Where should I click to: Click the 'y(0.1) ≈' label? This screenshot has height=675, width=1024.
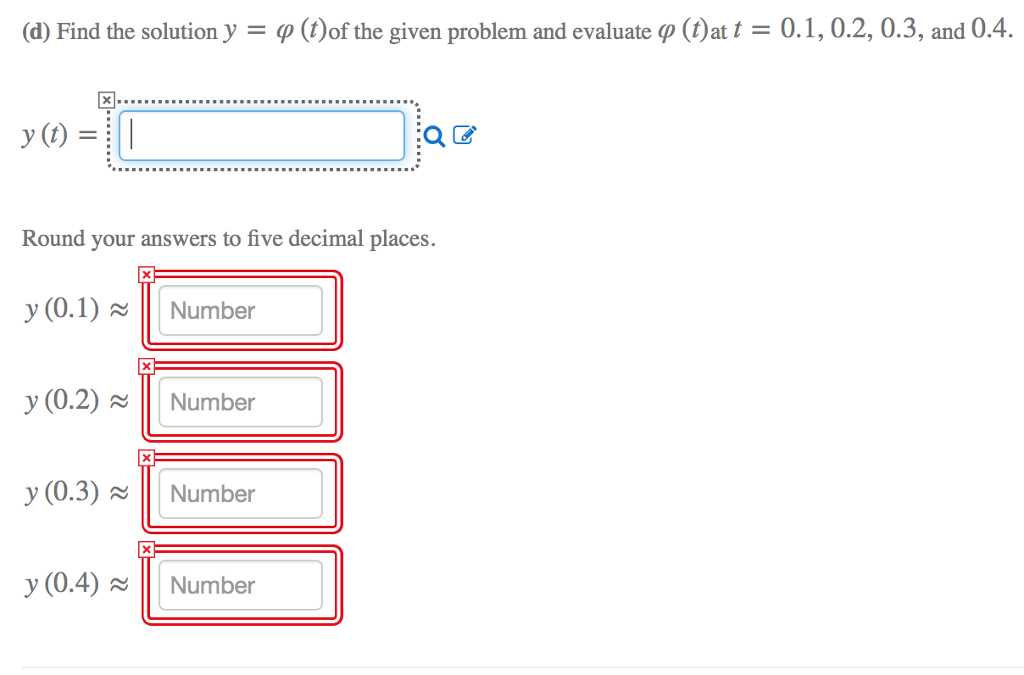[x=76, y=309]
